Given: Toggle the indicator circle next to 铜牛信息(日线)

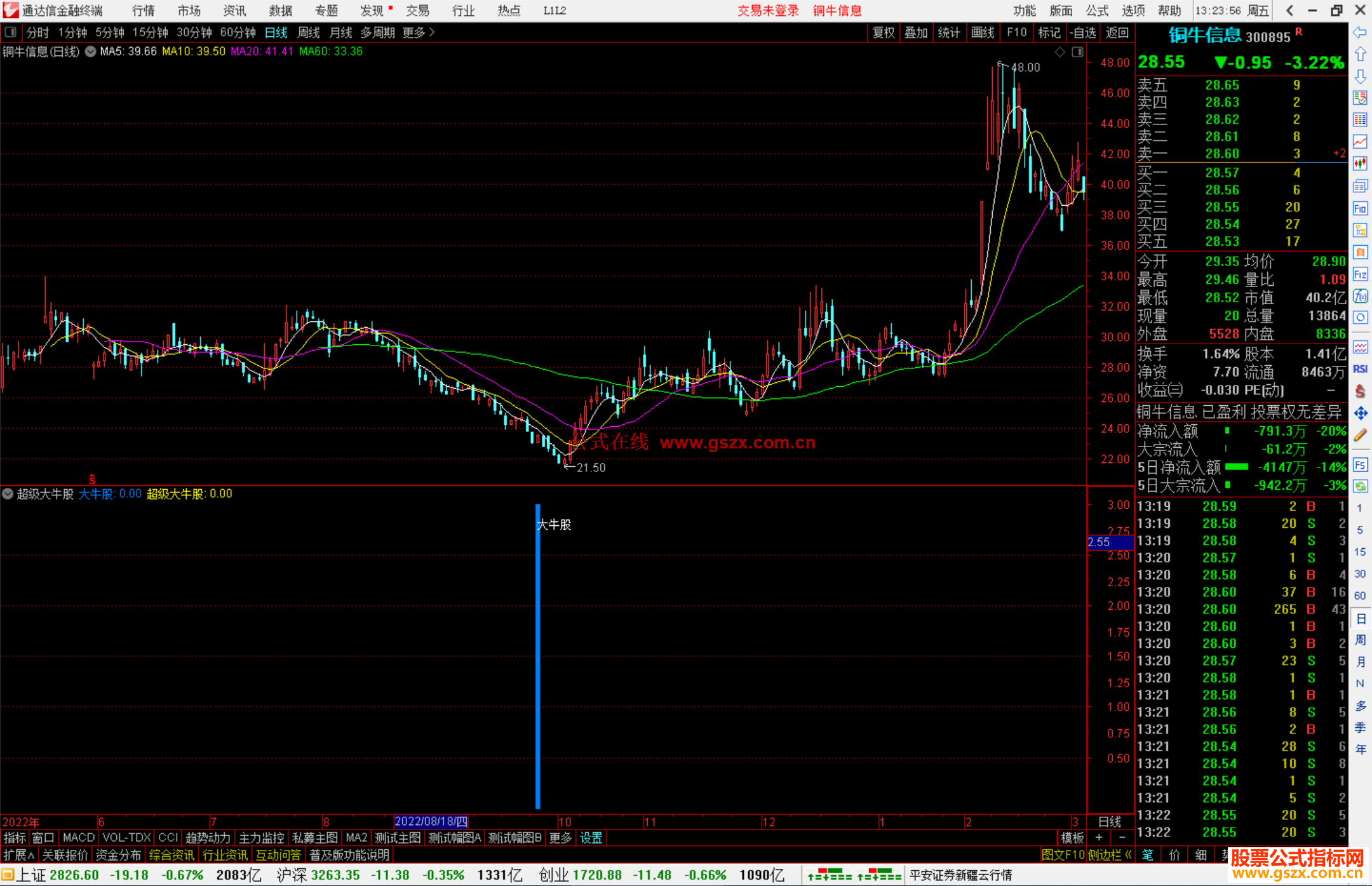Looking at the screenshot, I should click(91, 51).
